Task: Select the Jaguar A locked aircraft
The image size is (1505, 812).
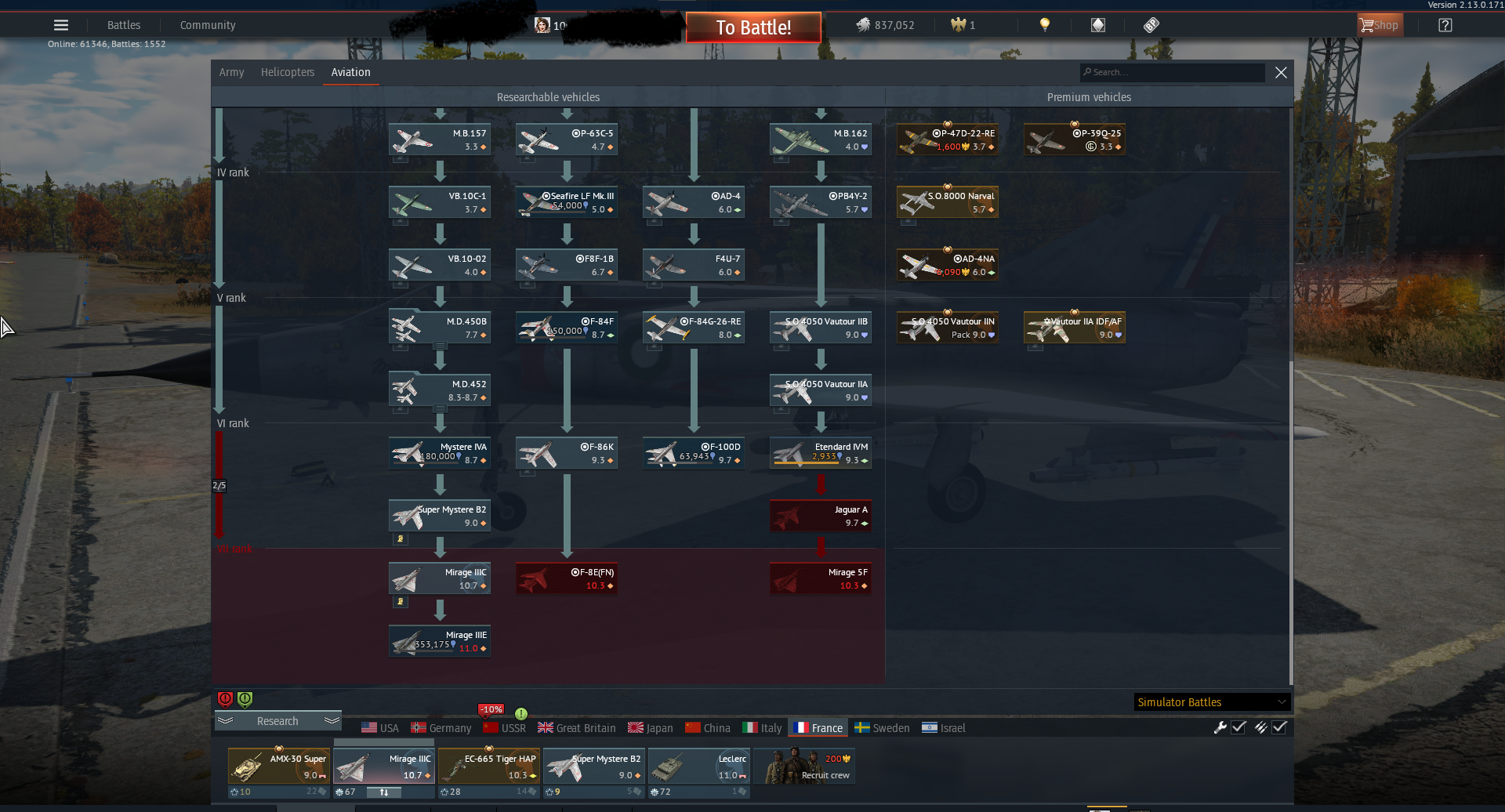Action: (821, 517)
